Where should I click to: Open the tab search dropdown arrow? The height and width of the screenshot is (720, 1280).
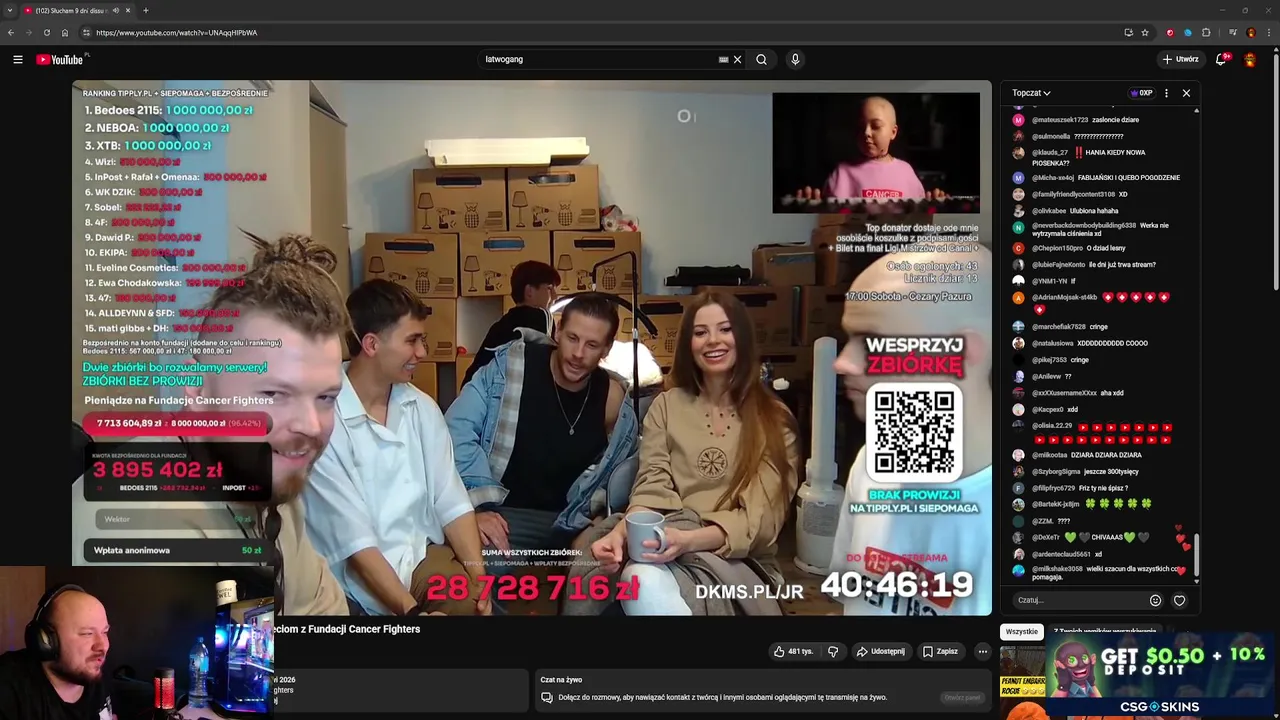coord(9,10)
